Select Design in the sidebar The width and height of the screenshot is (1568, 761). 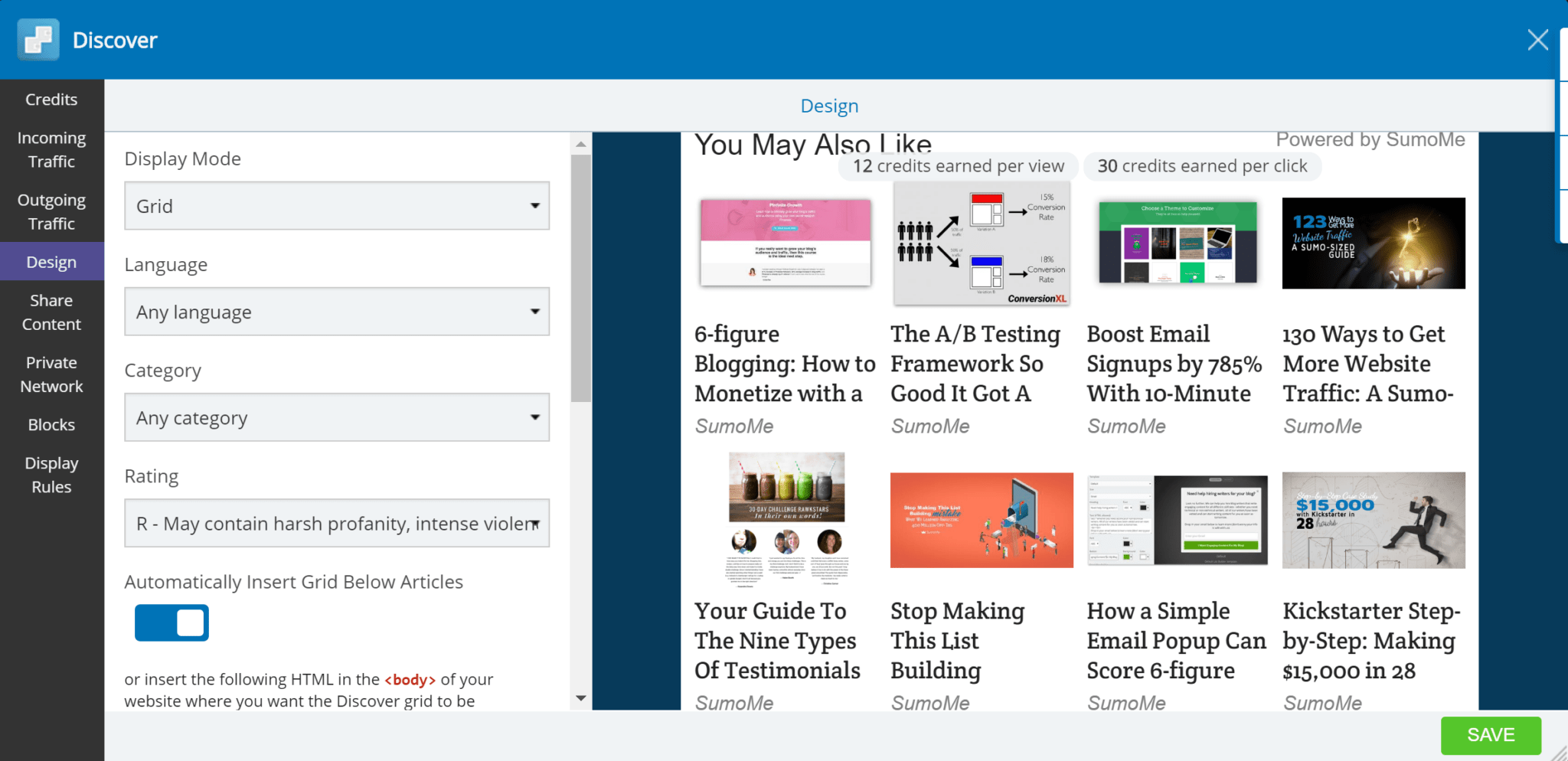coord(51,262)
